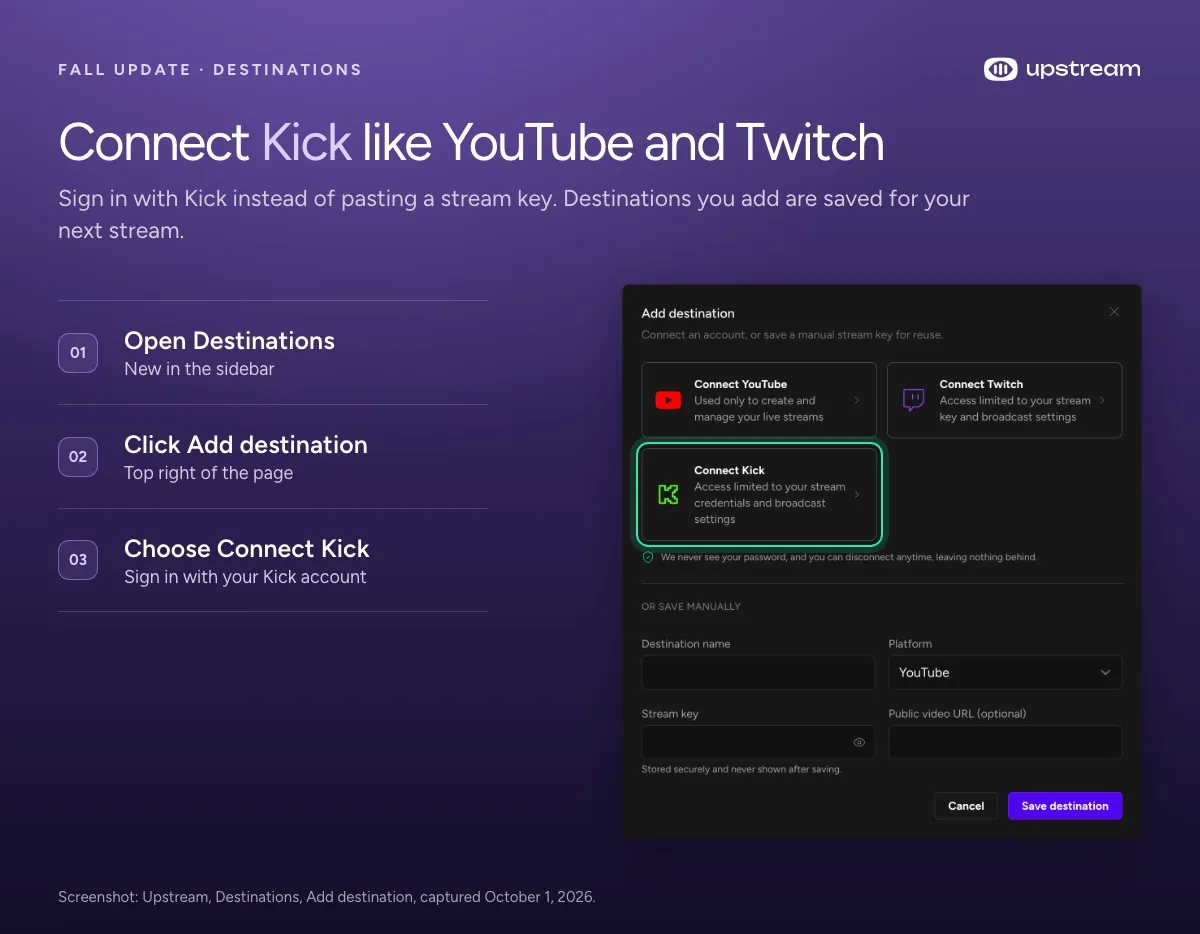Click "Sign in with your Kick account" text
This screenshot has width=1200, height=934.
coord(245,577)
